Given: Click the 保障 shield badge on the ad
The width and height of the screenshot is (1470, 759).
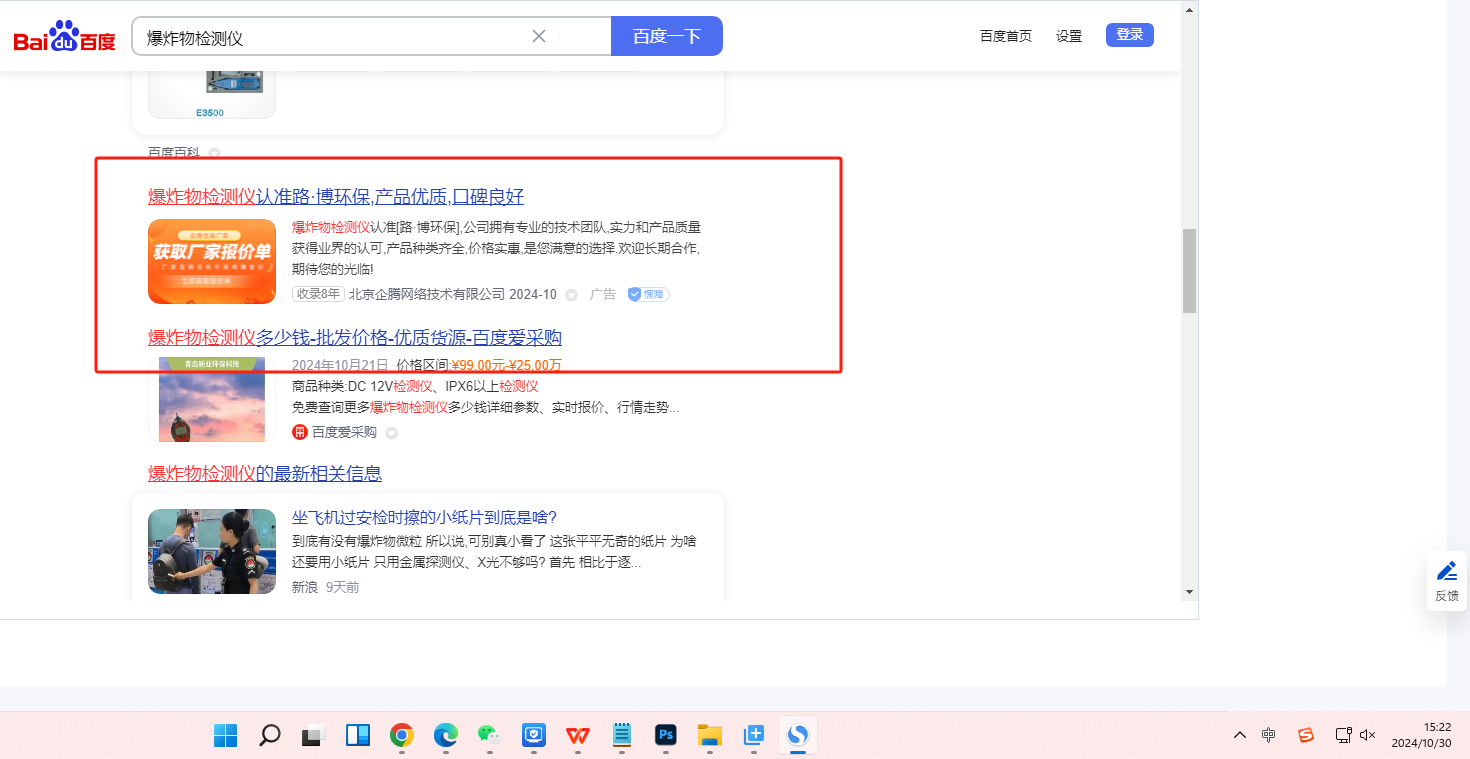Looking at the screenshot, I should [x=648, y=294].
